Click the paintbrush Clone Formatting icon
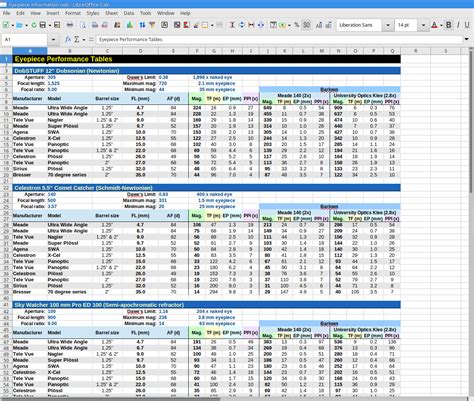 [x=196, y=25]
